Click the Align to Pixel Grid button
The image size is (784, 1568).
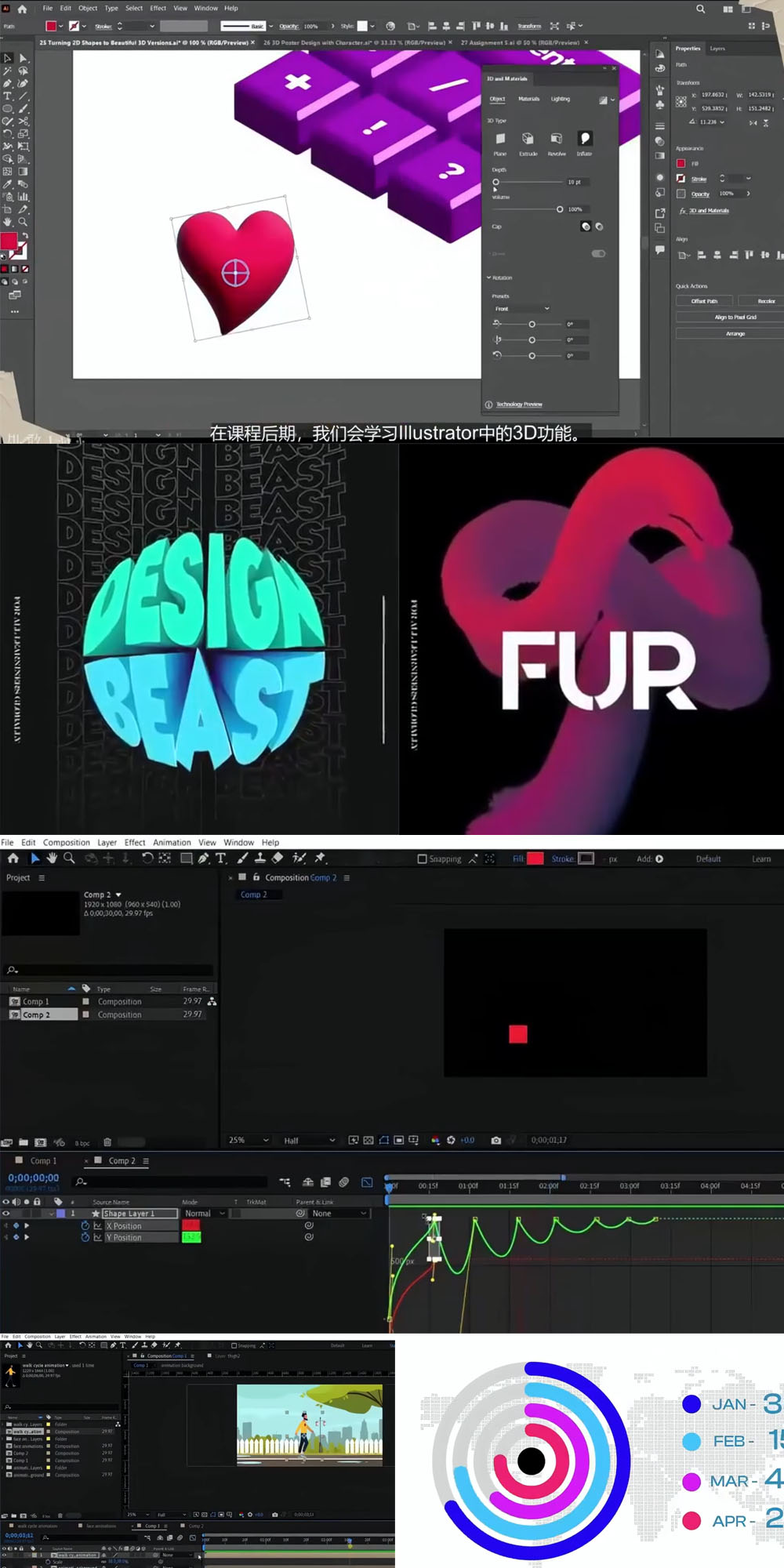730,317
